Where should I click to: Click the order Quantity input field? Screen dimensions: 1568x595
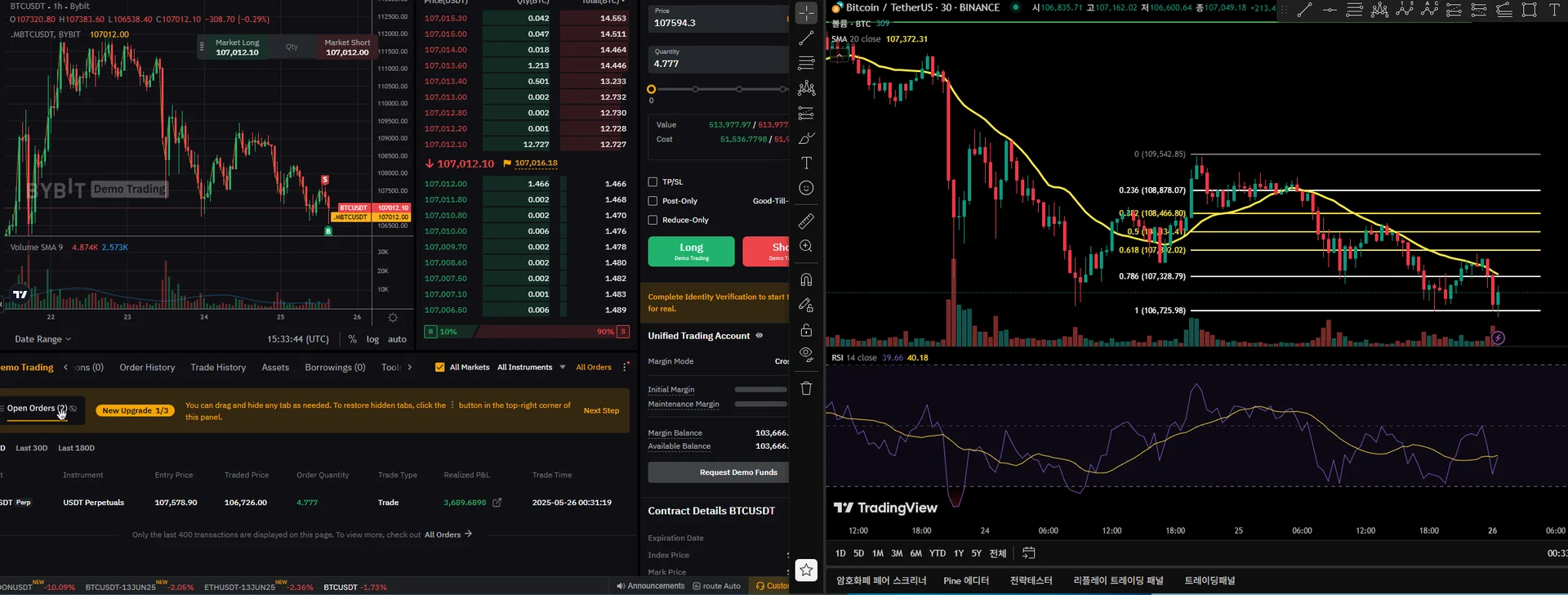point(719,59)
